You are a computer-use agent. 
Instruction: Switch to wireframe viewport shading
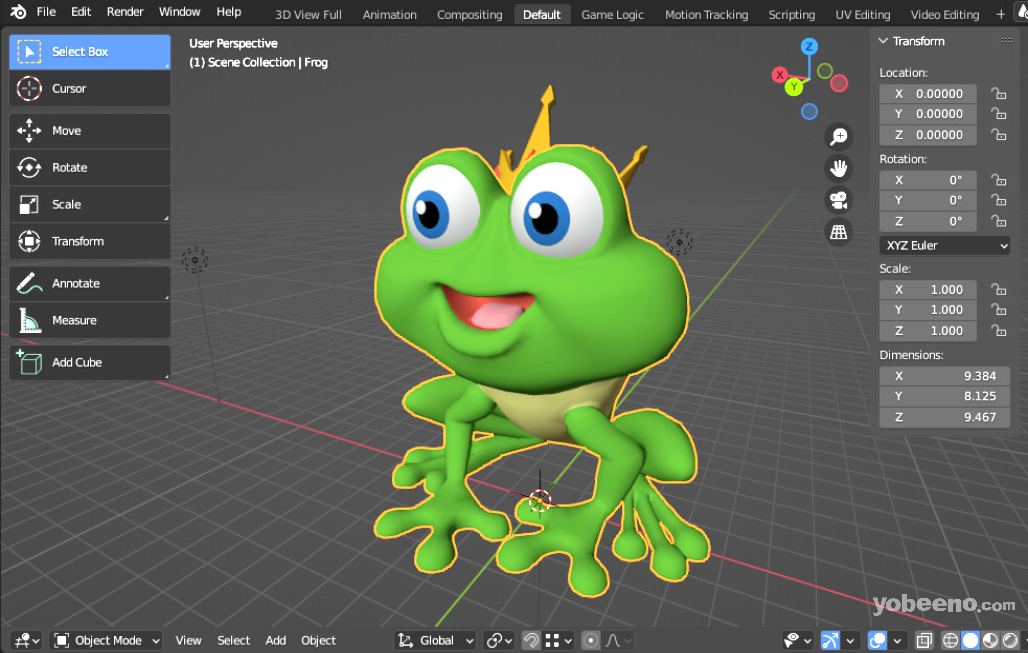950,641
